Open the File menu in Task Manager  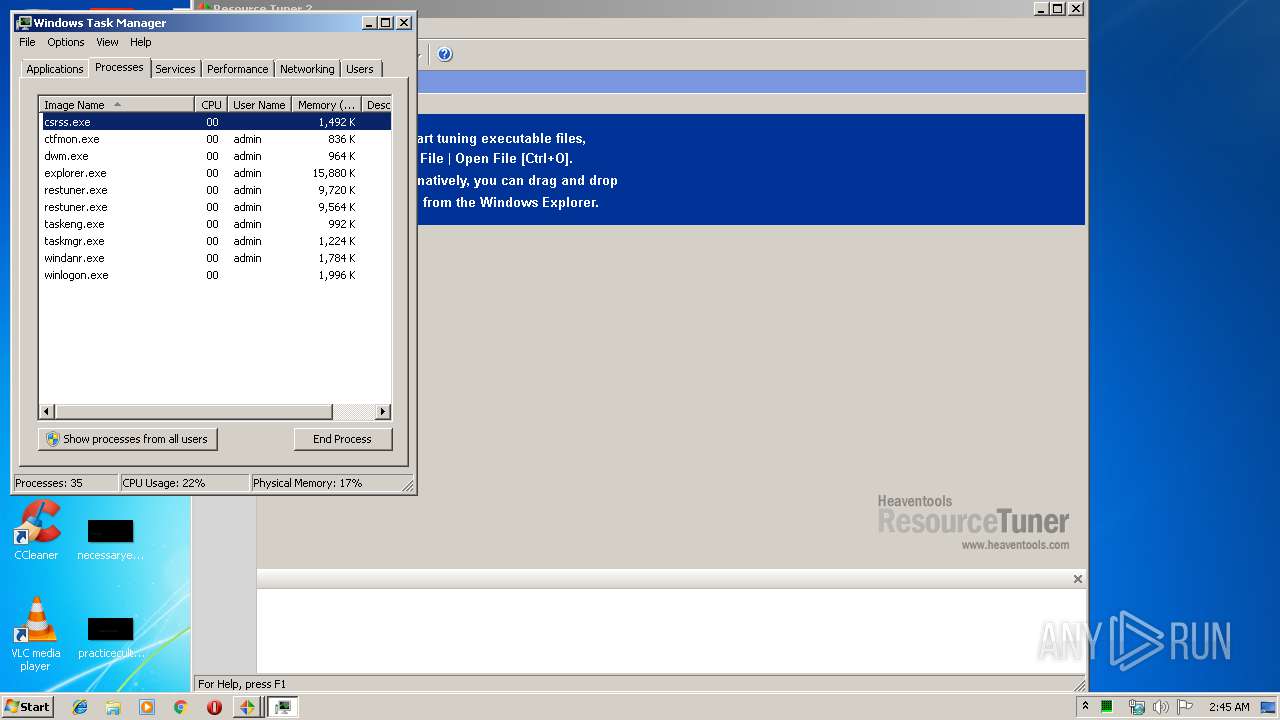coord(27,42)
